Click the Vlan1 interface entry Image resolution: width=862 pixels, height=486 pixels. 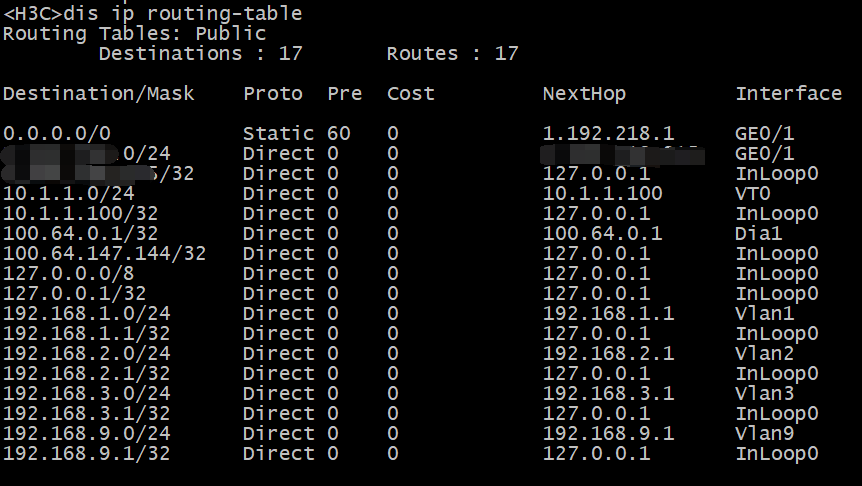pos(764,313)
